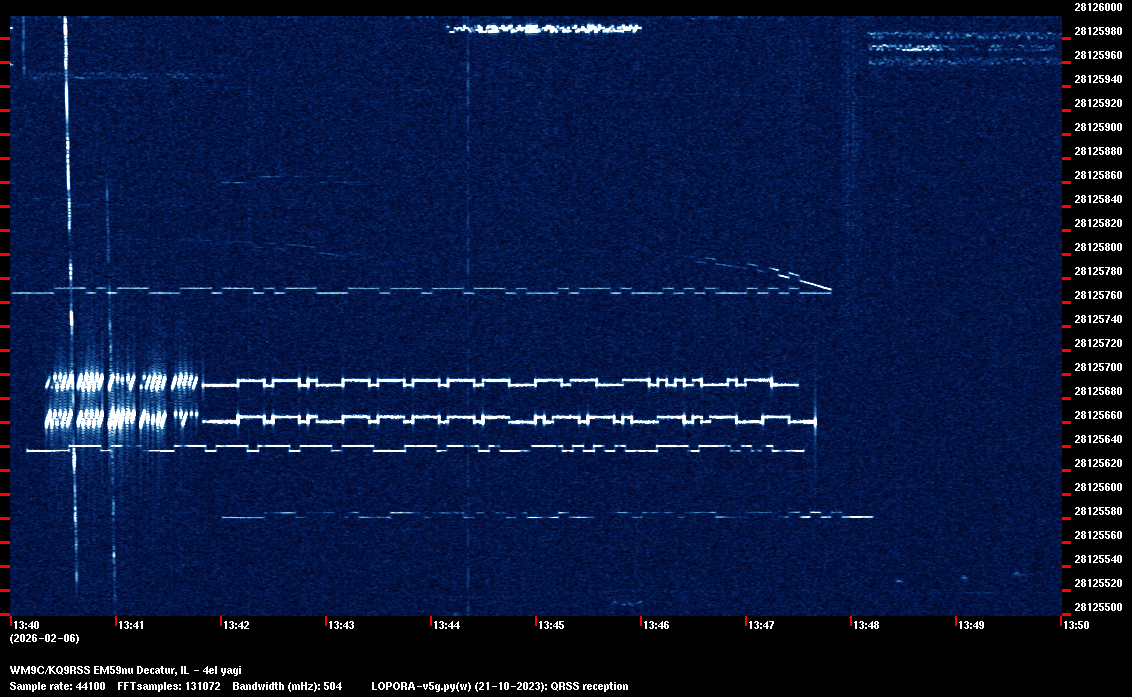Click the 13:42 time axis label
The width and height of the screenshot is (1132, 697).
coord(236,625)
